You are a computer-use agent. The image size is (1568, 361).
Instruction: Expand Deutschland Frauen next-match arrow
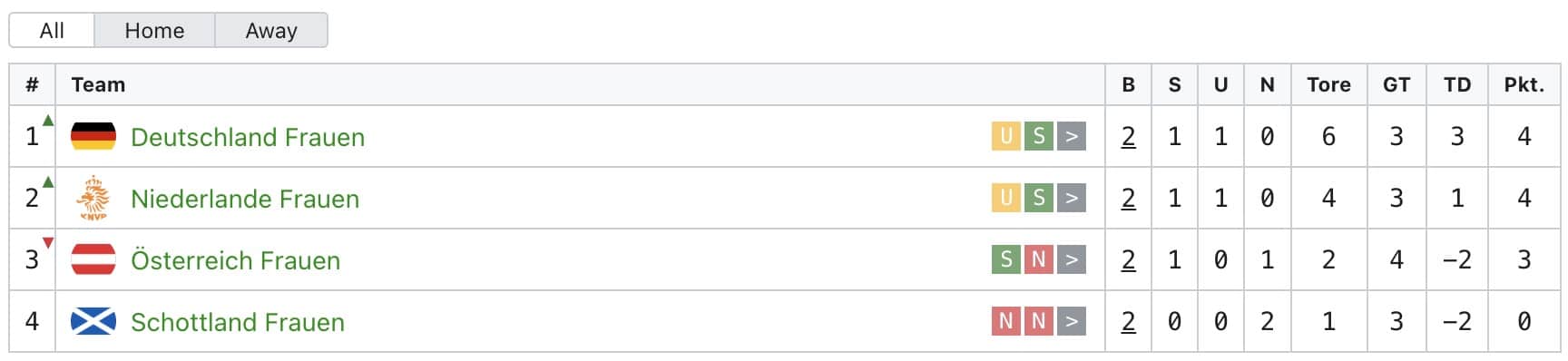tap(1072, 136)
